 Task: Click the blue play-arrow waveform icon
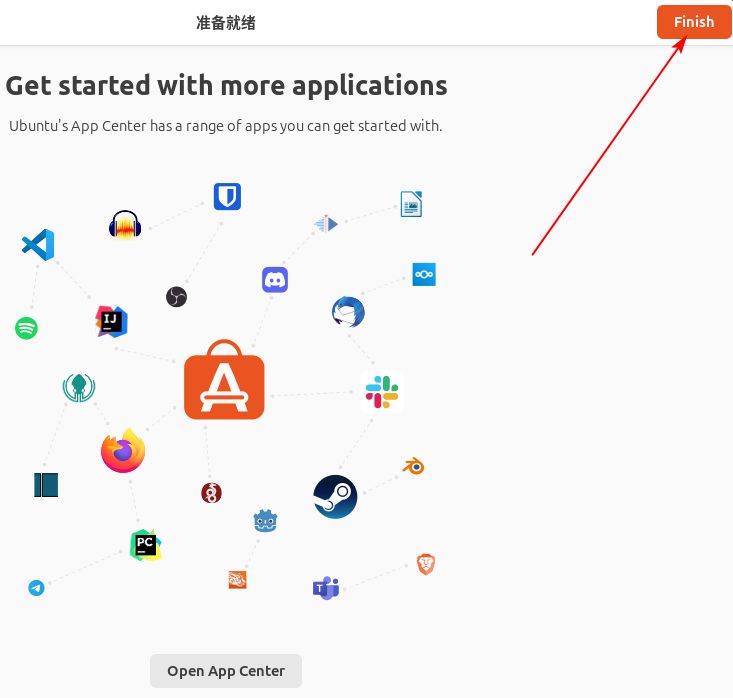(326, 224)
